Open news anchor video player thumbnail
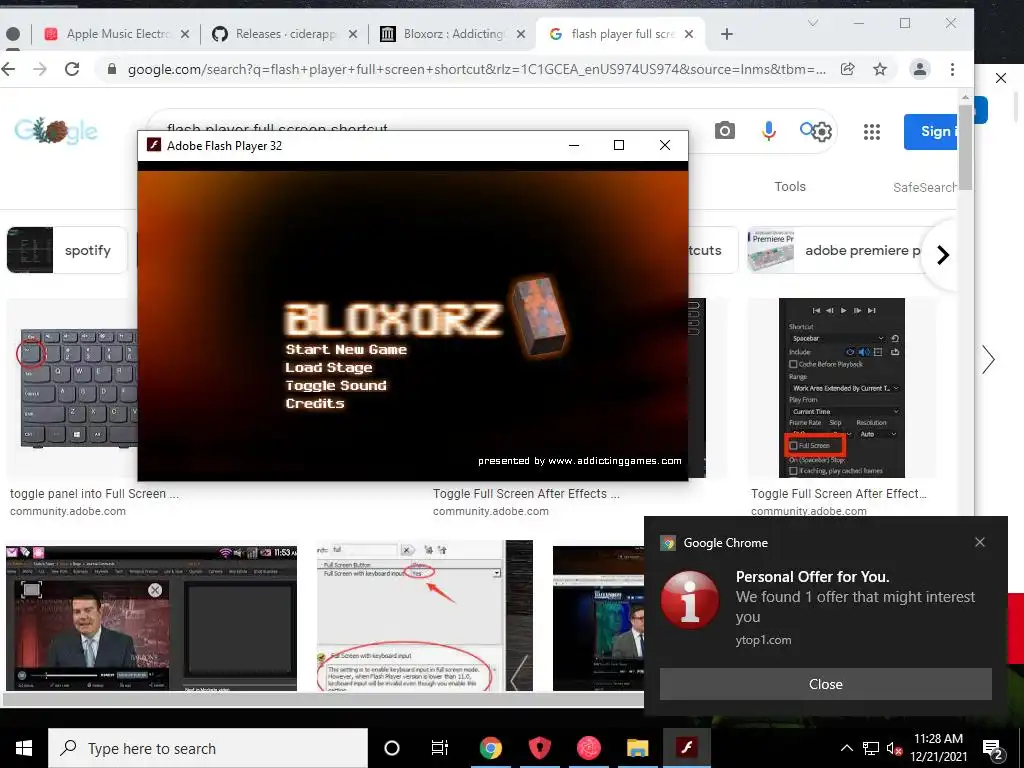This screenshot has width=1024, height=768. point(152,618)
